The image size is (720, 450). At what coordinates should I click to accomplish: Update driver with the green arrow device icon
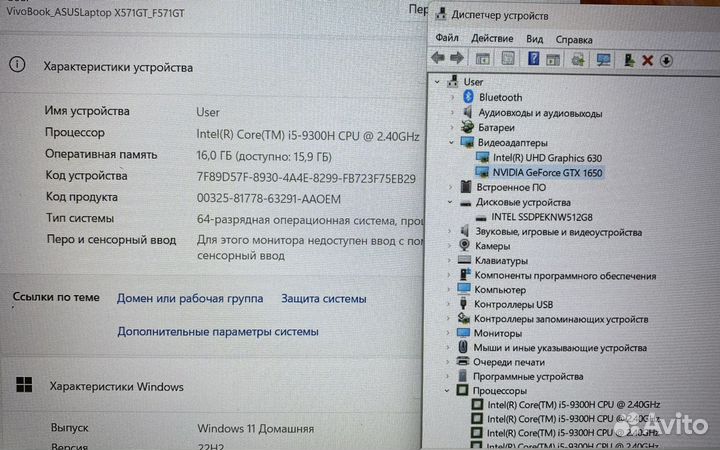629,60
